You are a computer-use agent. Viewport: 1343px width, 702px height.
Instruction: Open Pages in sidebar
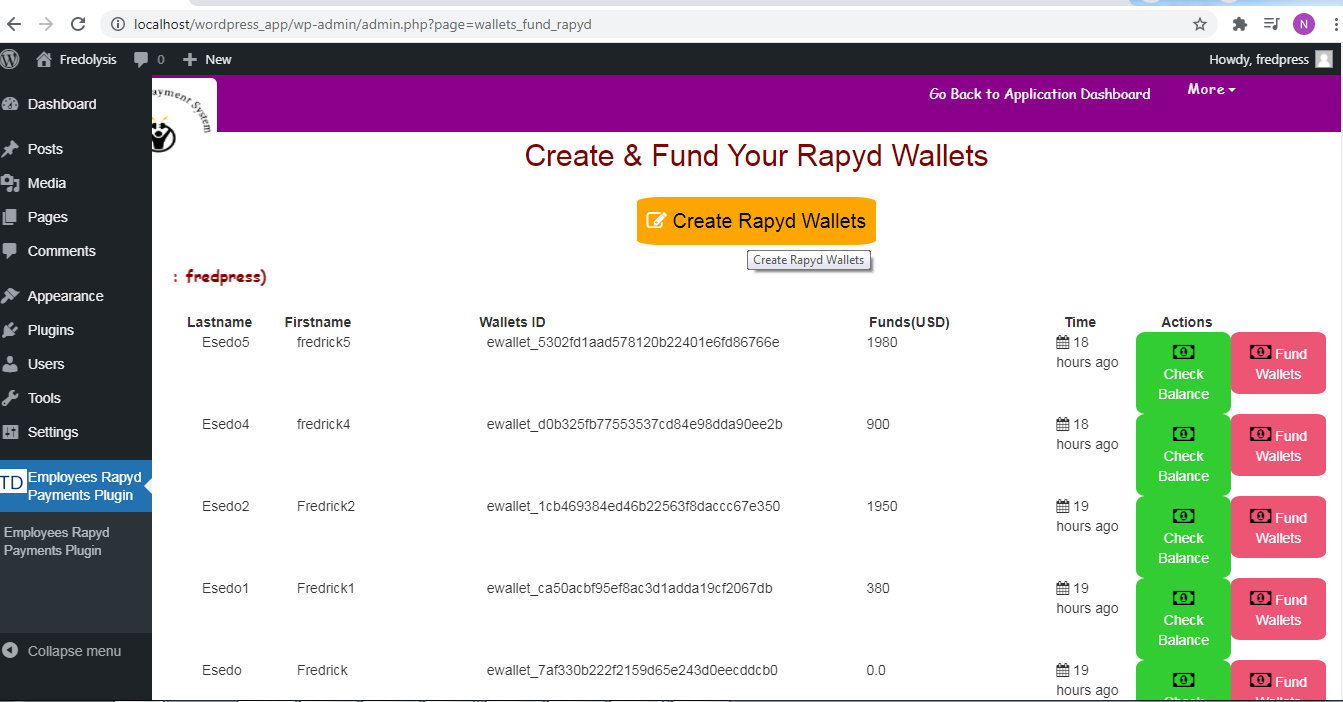pyautogui.click(x=76, y=217)
